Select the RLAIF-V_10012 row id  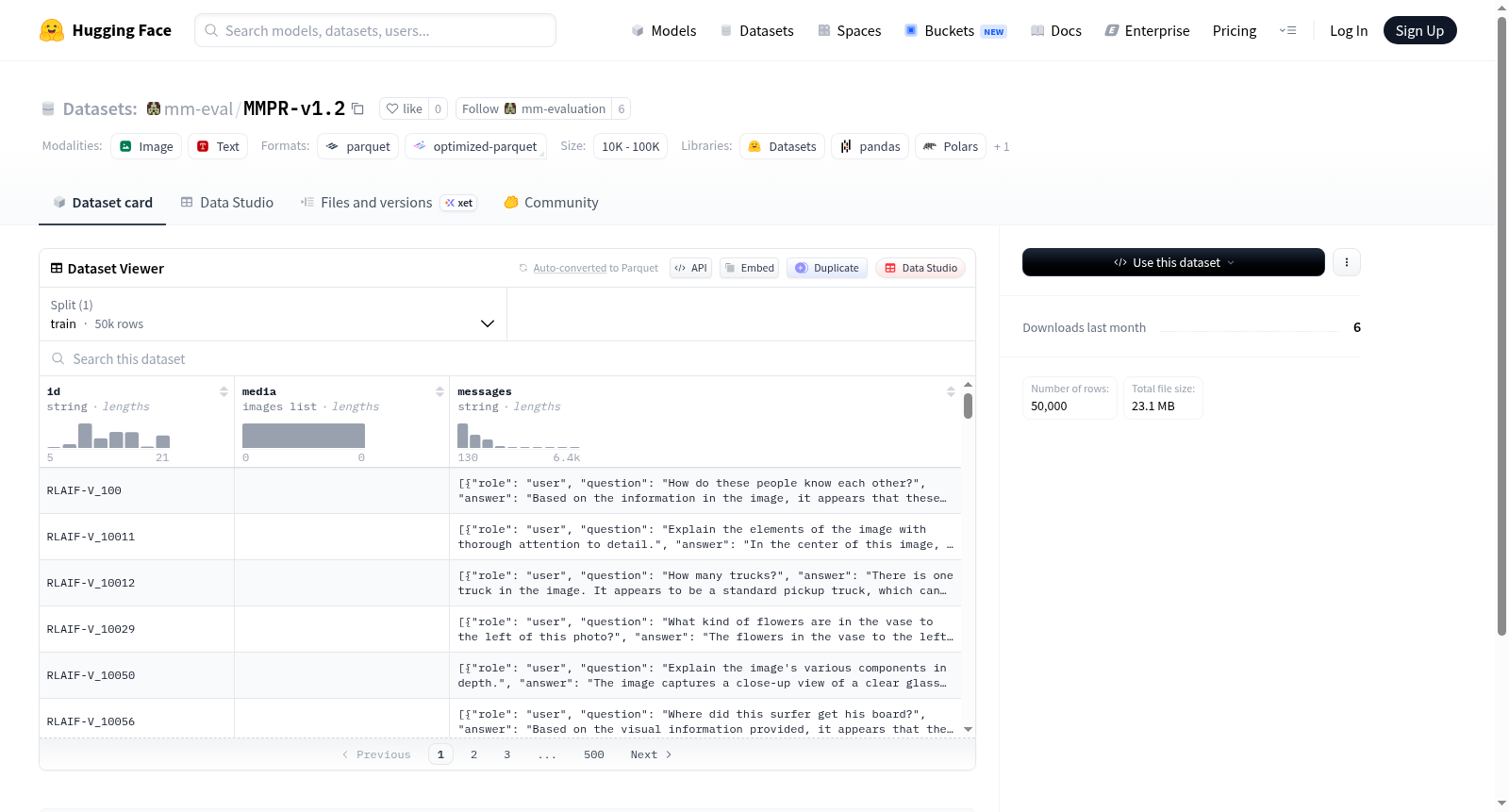click(x=91, y=583)
